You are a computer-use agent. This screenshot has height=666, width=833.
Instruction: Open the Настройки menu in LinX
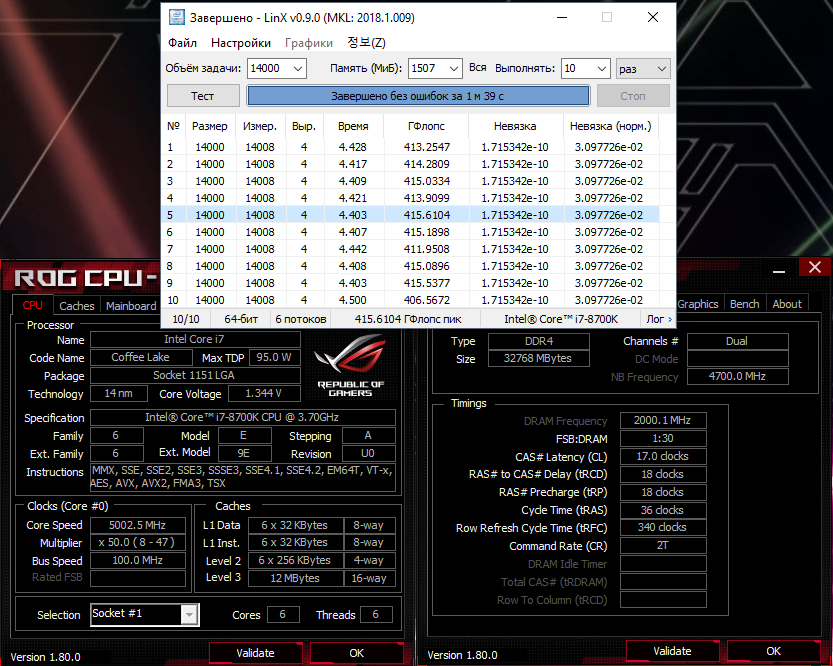click(x=241, y=43)
